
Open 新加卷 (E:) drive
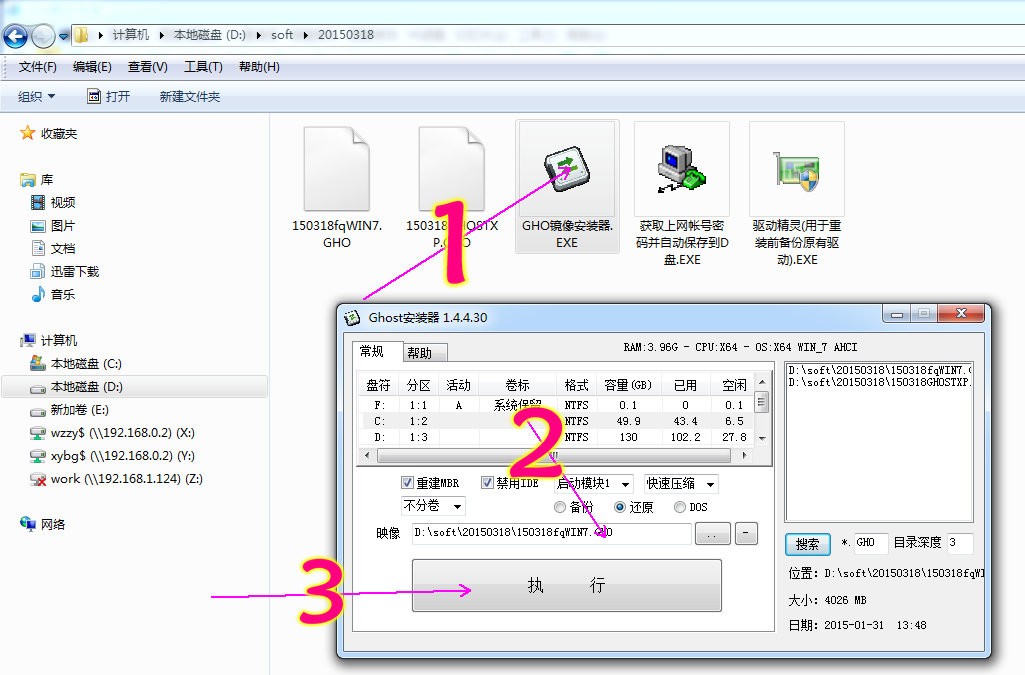coord(70,410)
